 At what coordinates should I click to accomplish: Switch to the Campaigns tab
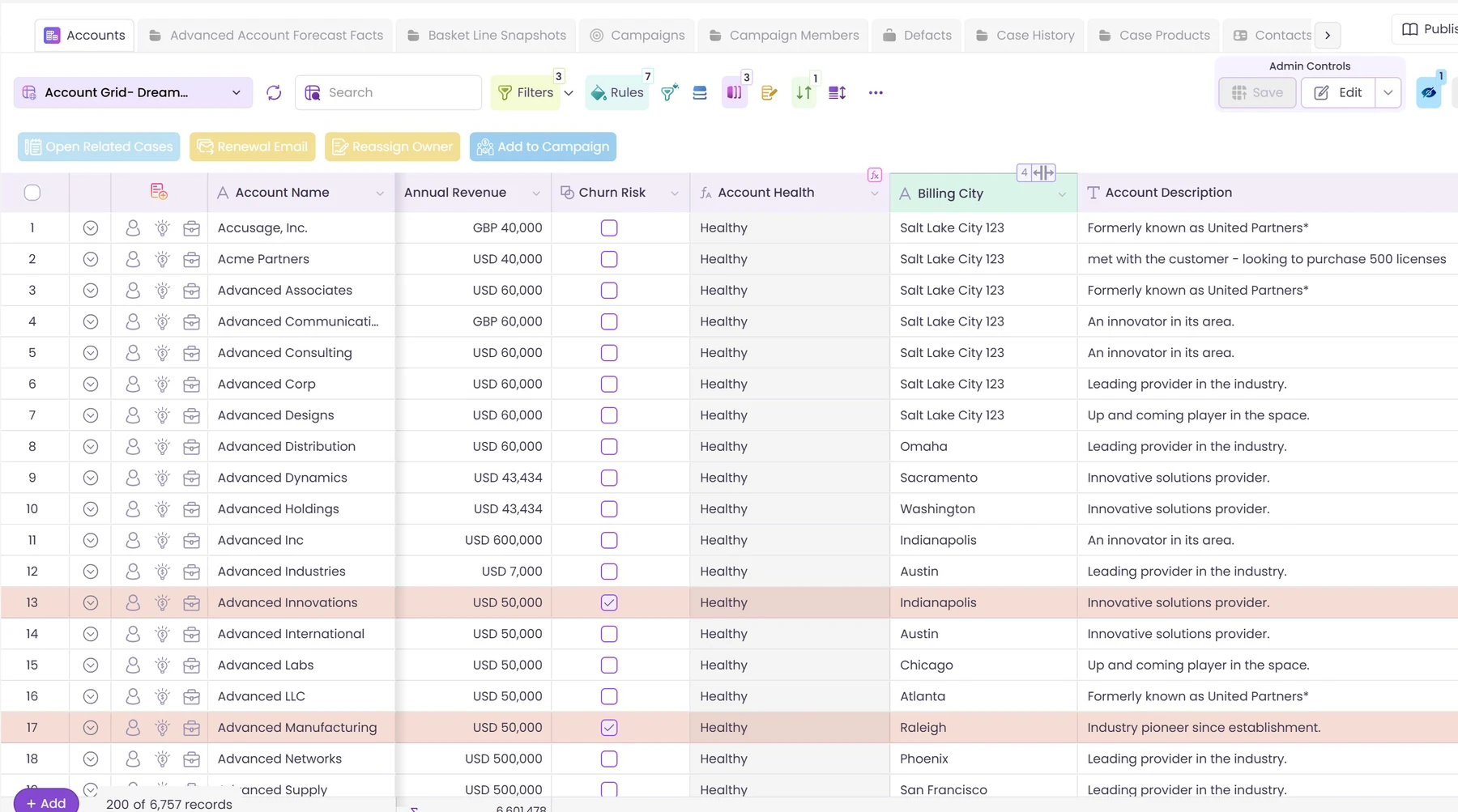637,36
